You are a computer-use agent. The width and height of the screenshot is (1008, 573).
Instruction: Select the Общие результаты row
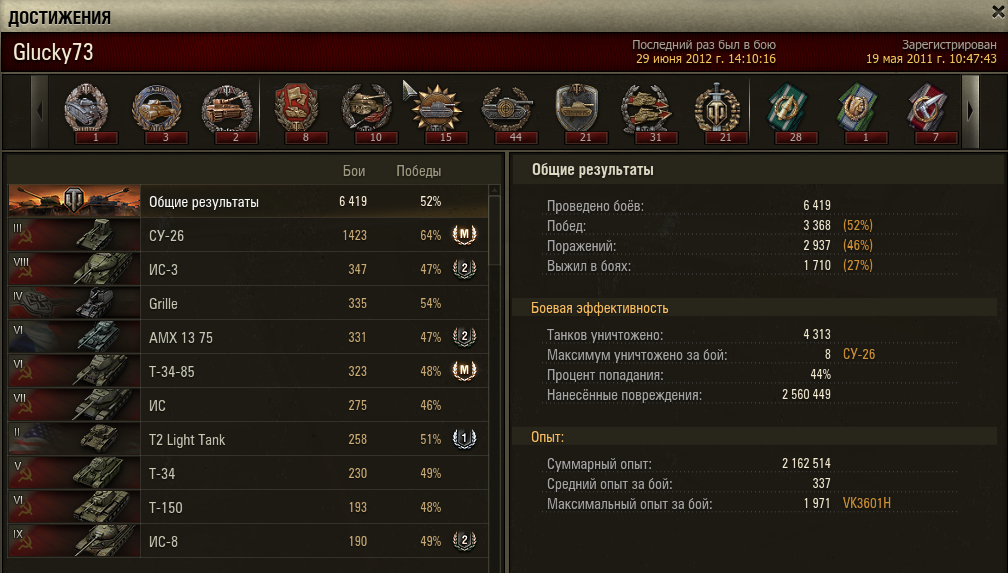(x=248, y=201)
